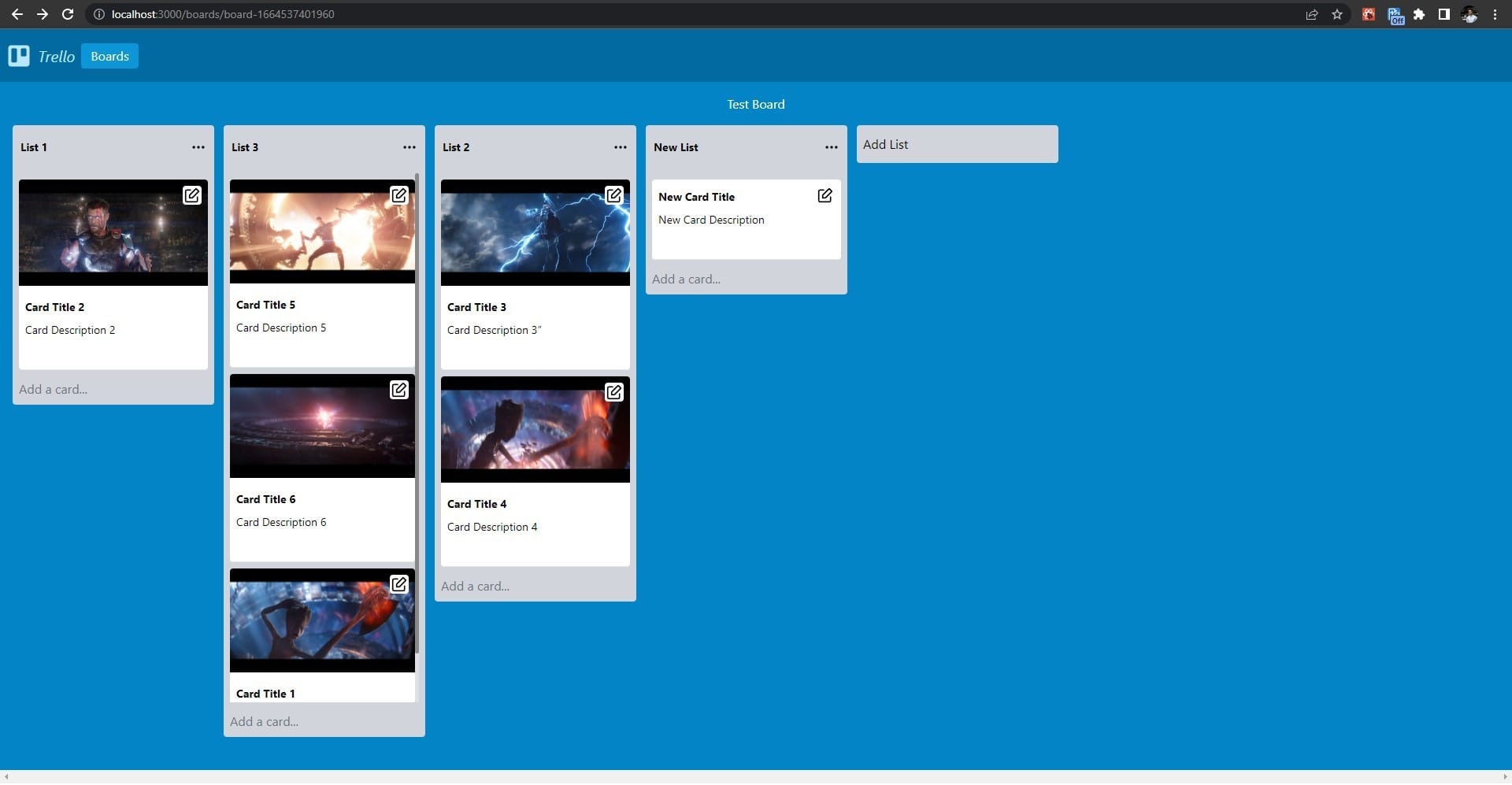Open edit icon on Card Title 3
The height and width of the screenshot is (785, 1512).
(613, 195)
